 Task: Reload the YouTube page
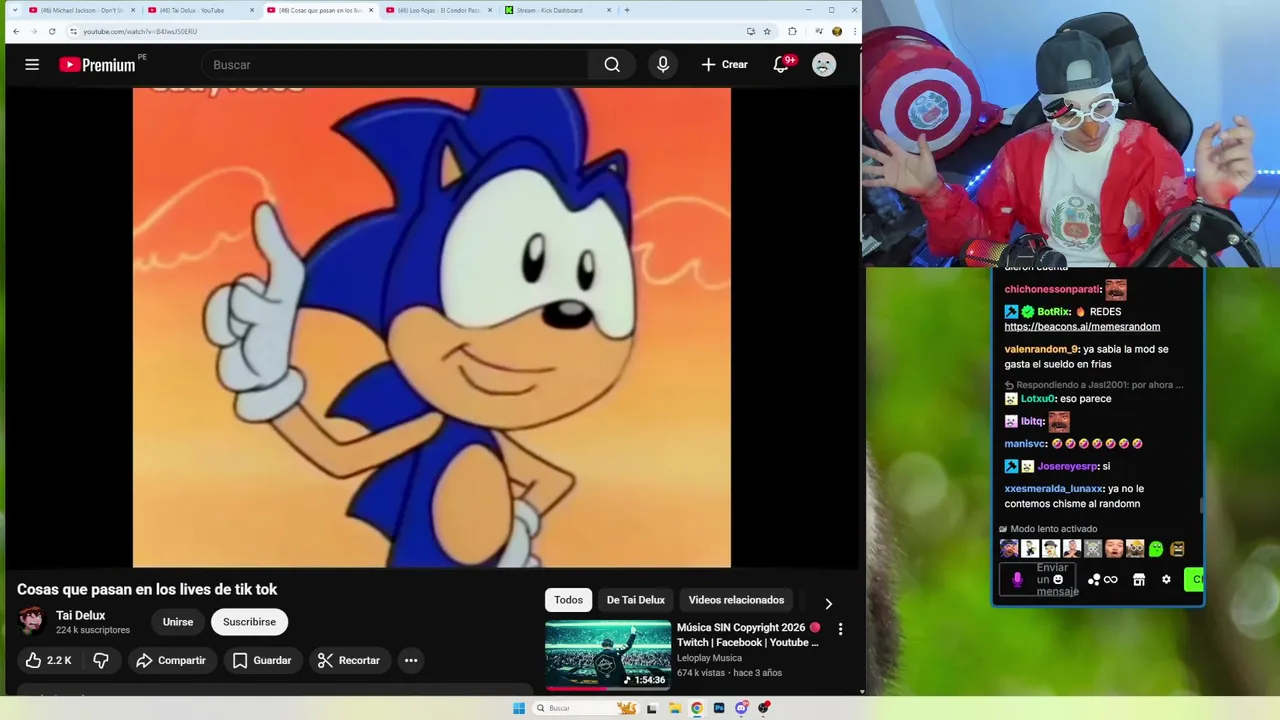[52, 31]
